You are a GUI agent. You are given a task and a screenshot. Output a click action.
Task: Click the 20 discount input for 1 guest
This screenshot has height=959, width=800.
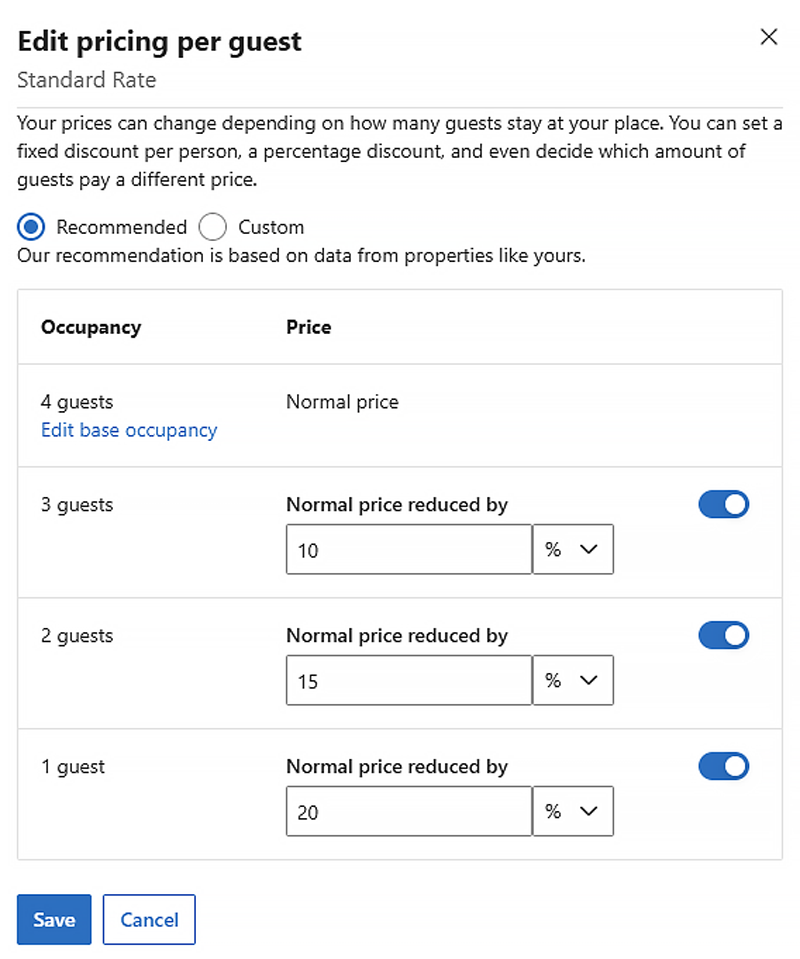click(408, 811)
